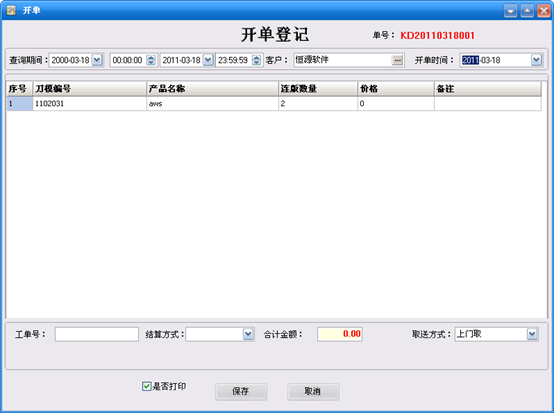Toggle the 是否打印 checkbox
The width and height of the screenshot is (555, 414).
146,386
